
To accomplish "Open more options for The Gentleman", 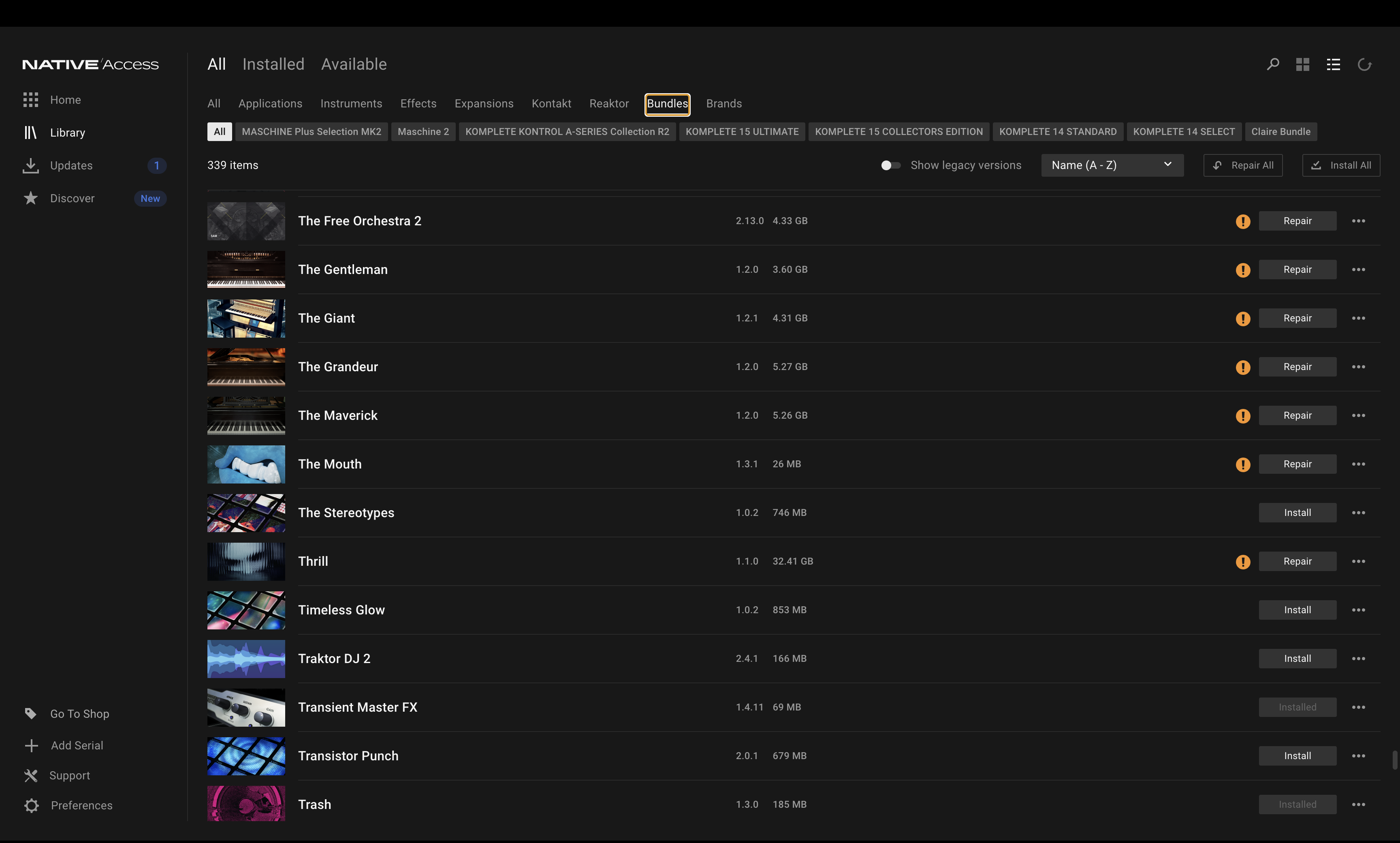I will [1359, 269].
